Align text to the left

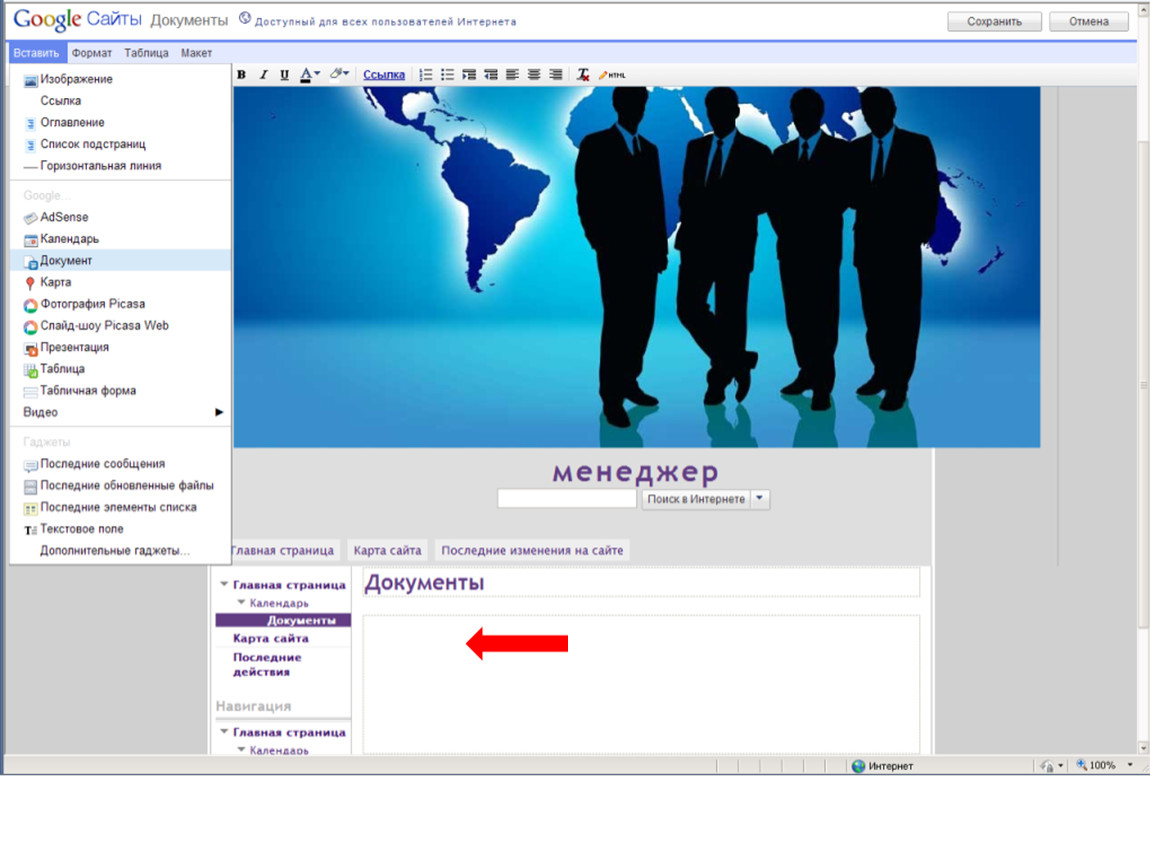[512, 74]
